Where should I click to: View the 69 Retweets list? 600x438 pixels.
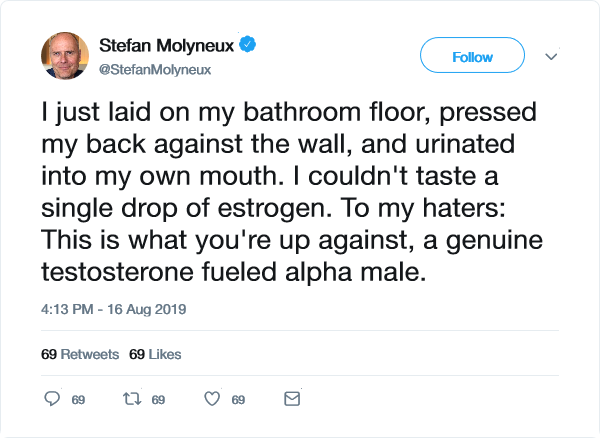click(80, 354)
